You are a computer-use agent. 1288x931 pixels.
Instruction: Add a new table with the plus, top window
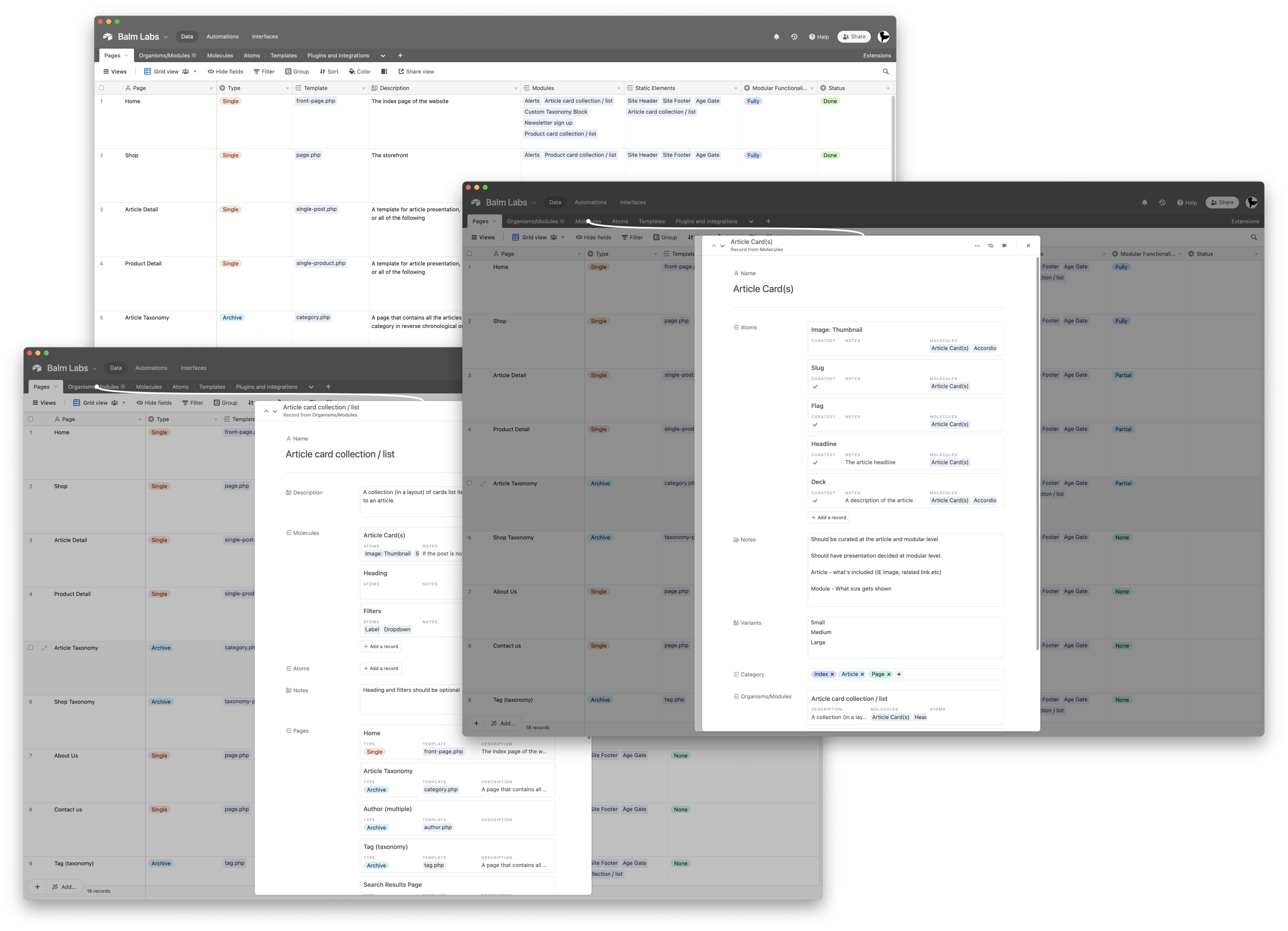tap(400, 56)
